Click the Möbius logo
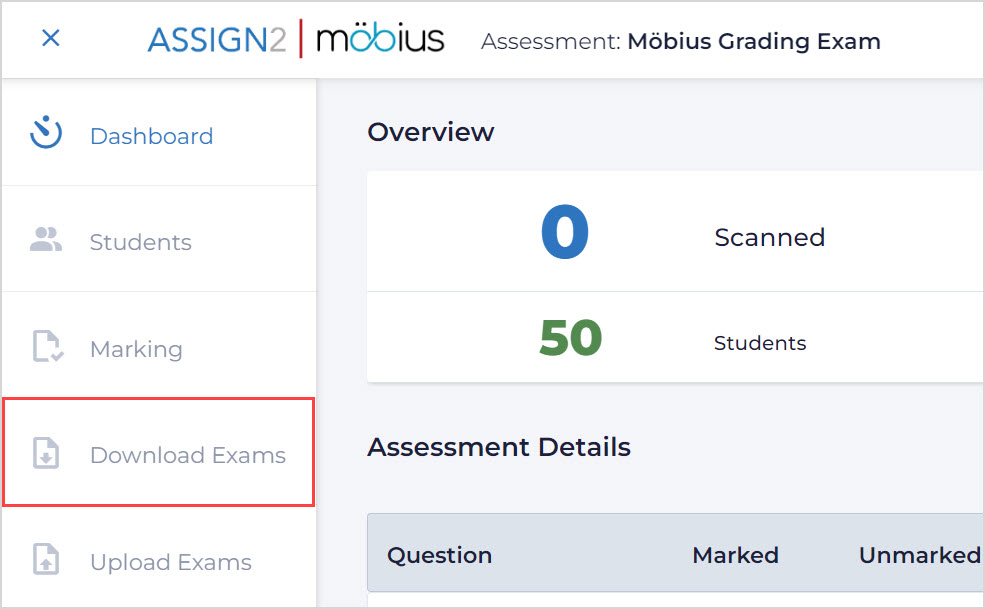Viewport: 985px width, 609px height. (x=380, y=40)
